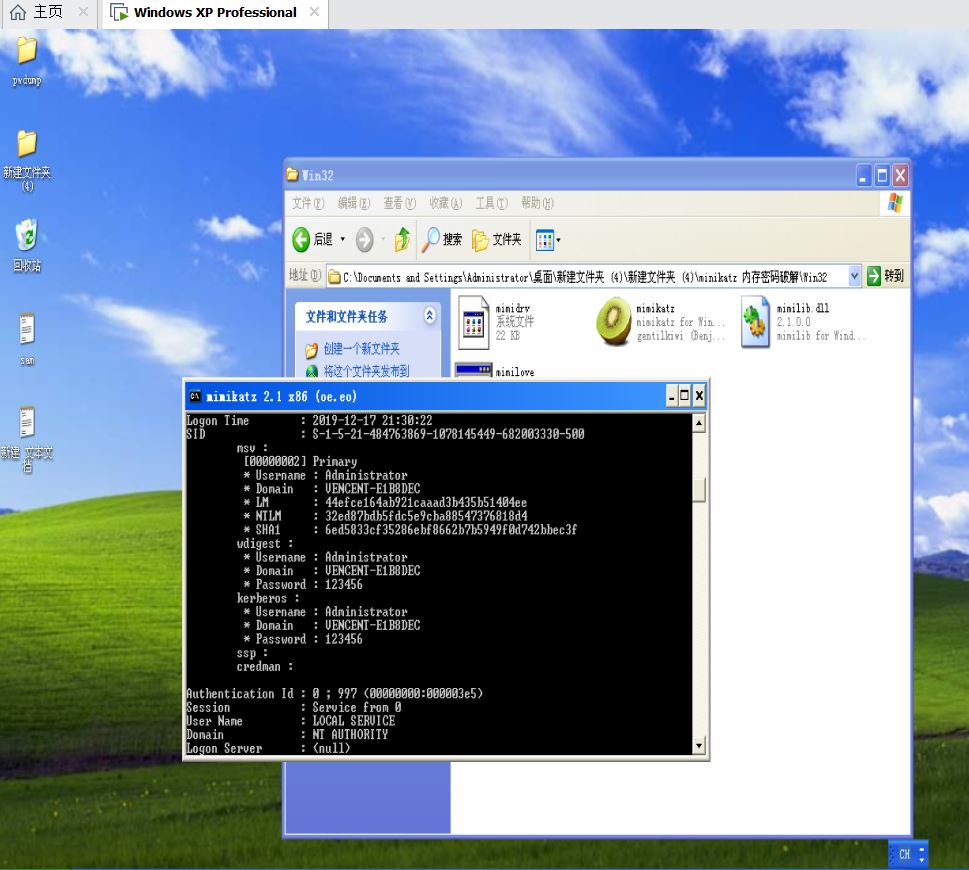Open the 收藏(A) menu
Image resolution: width=969 pixels, height=870 pixels.
coord(446,203)
